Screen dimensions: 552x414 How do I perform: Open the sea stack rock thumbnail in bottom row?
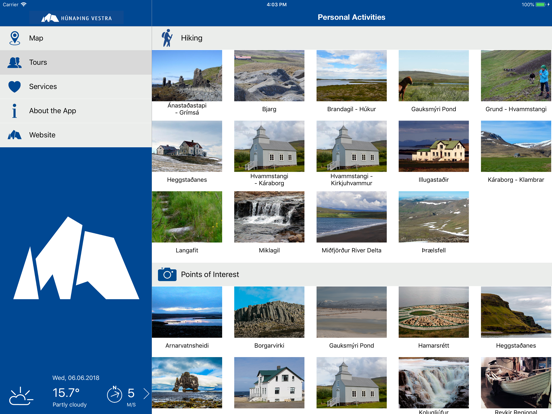pos(187,383)
